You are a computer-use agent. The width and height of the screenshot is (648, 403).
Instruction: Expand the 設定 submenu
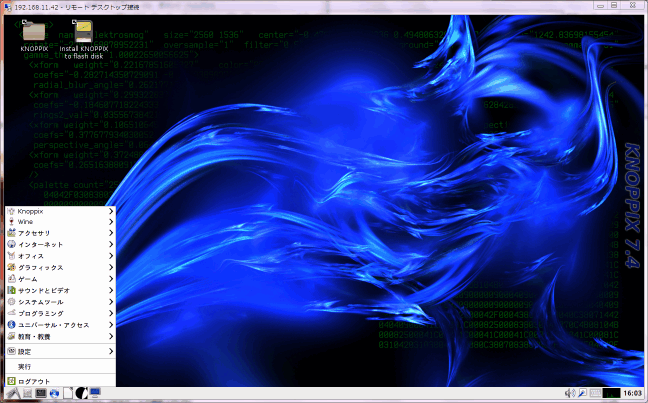click(60, 352)
